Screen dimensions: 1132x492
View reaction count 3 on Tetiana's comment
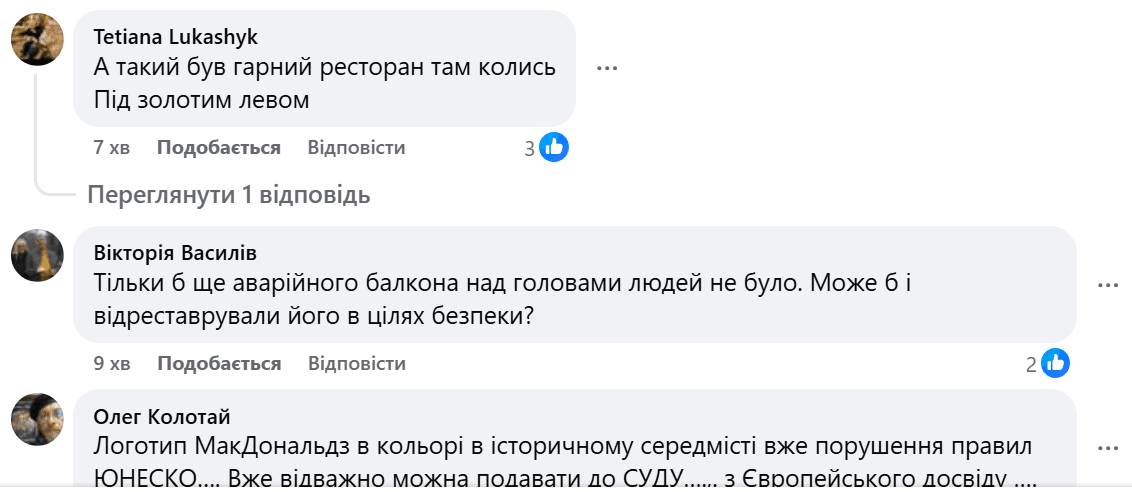pos(530,149)
